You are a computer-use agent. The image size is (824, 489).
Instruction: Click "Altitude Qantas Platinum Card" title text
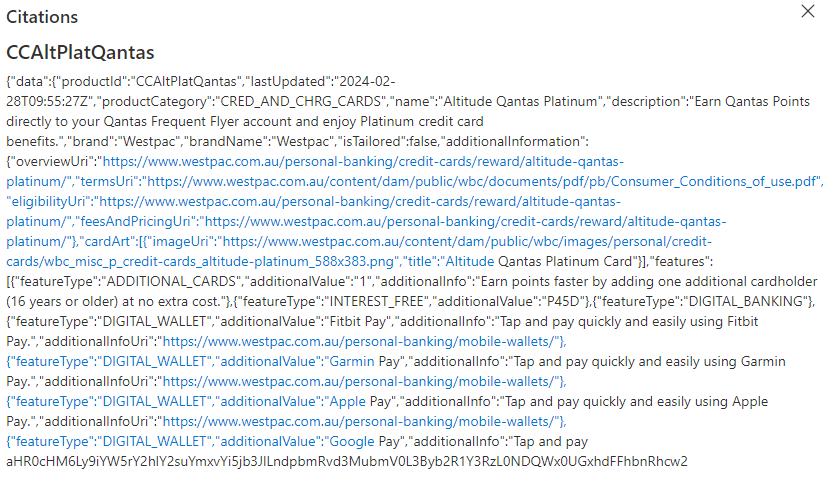point(539,262)
